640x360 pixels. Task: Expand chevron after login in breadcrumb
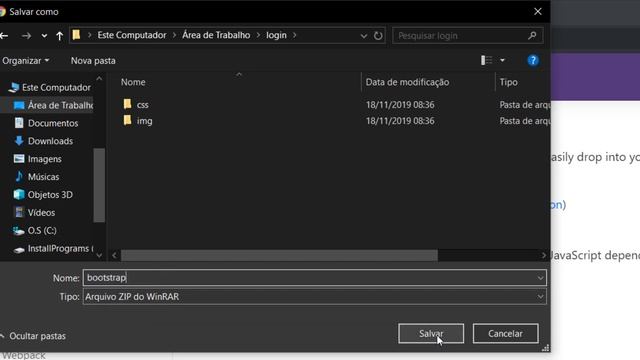coord(295,36)
